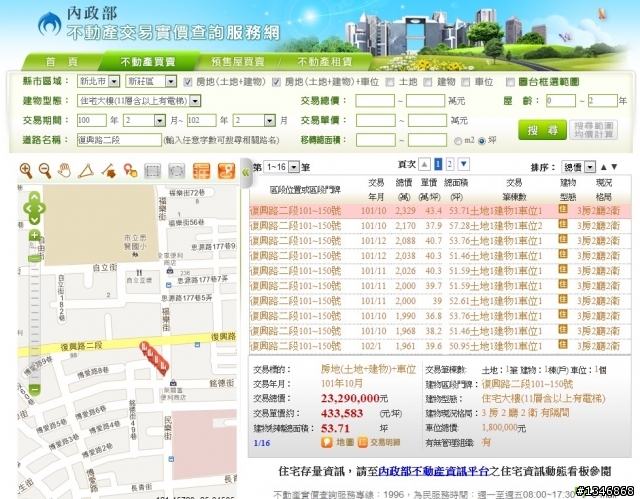Choose the rectangle selection tool
This screenshot has width=640, height=499.
[x=153, y=171]
